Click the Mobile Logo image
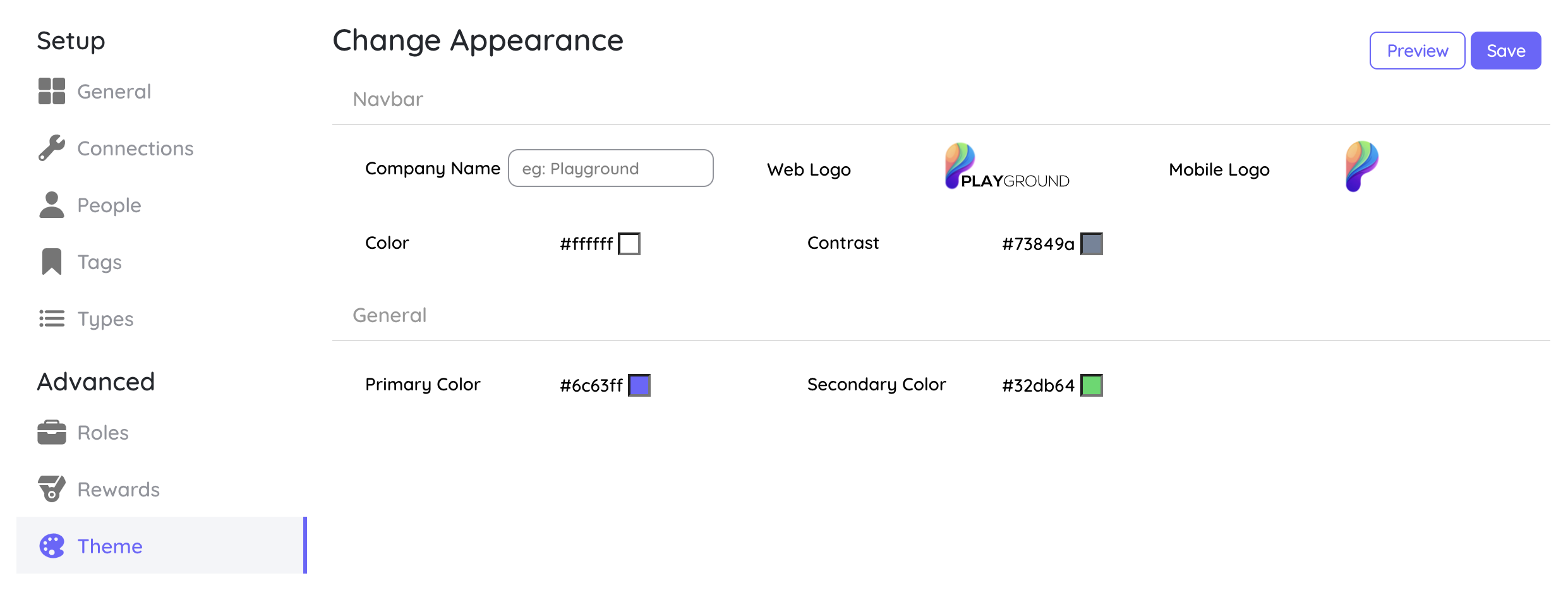The image size is (1568, 590). coord(1361,166)
